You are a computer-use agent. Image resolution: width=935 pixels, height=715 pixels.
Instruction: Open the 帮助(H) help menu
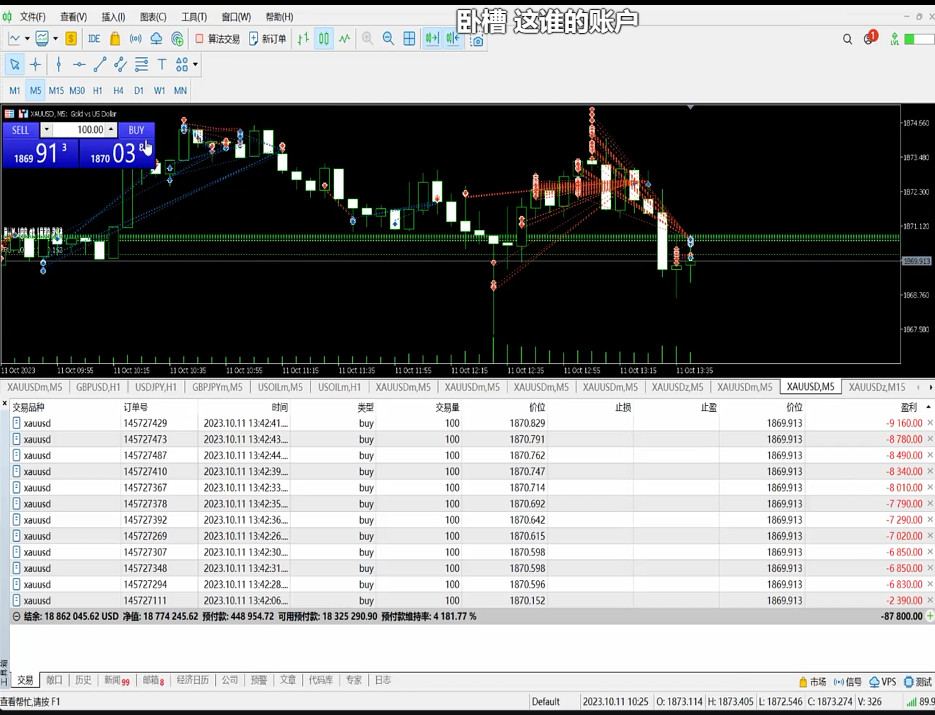click(279, 17)
